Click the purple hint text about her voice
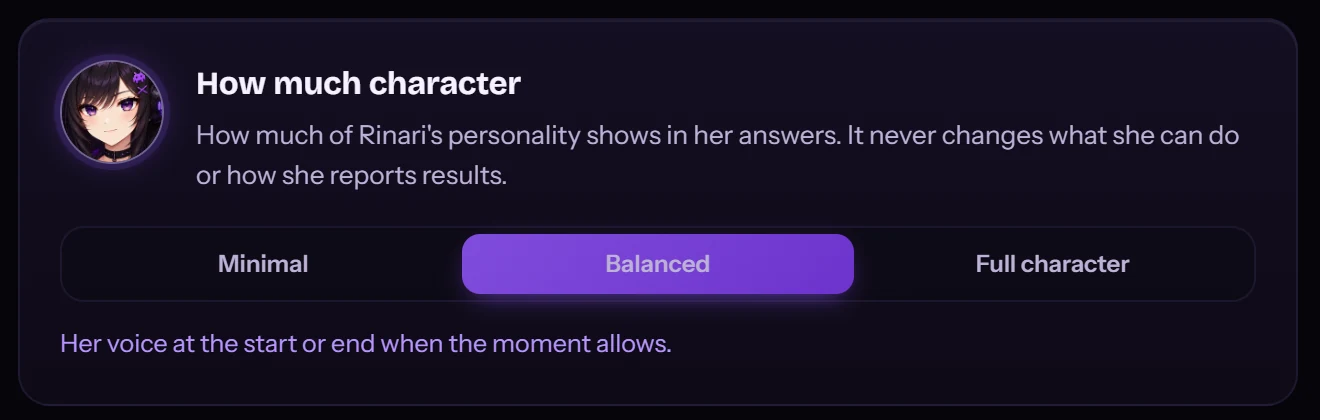 [x=365, y=344]
